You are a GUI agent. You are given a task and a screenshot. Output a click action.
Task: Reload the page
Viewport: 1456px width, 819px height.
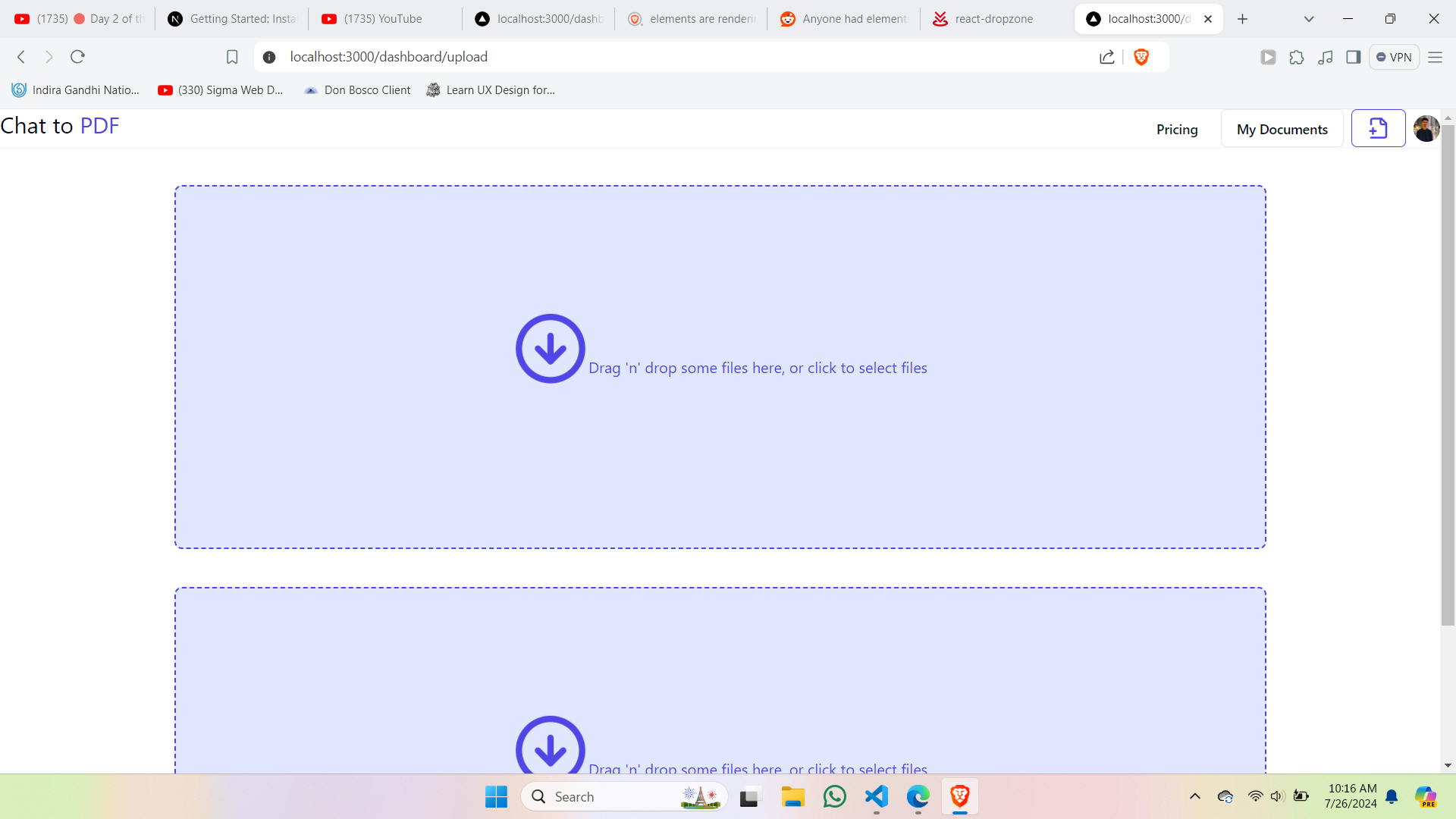tap(77, 57)
